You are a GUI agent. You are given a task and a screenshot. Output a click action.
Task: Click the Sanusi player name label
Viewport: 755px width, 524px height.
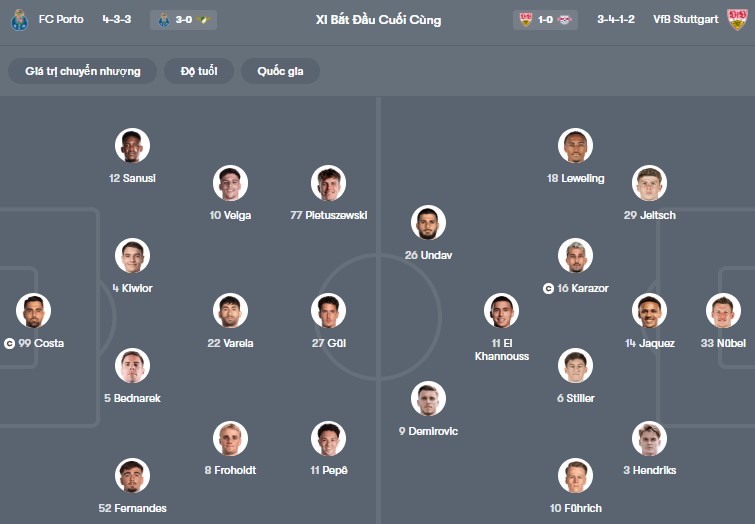132,178
